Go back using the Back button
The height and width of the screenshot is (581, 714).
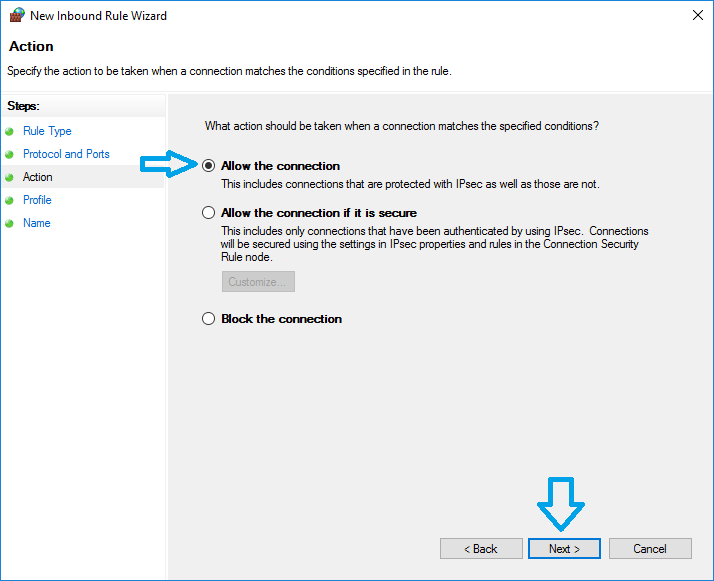481,548
